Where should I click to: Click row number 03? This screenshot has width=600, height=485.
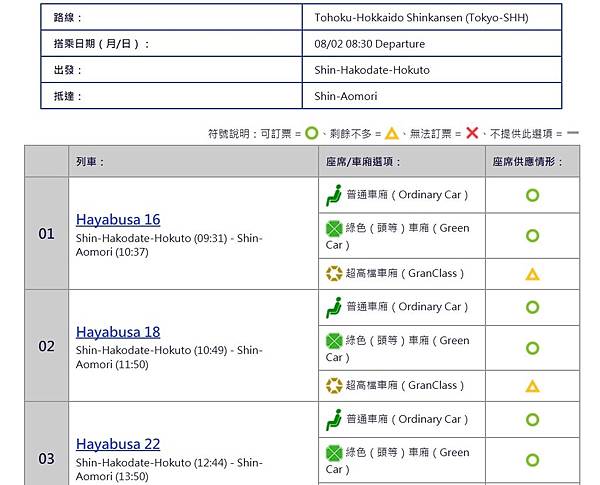pos(46,458)
